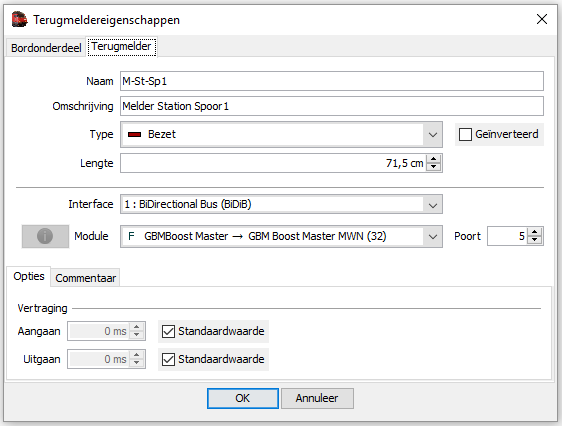
Task: Click into the Naam text field
Action: pyautogui.click(x=332, y=81)
